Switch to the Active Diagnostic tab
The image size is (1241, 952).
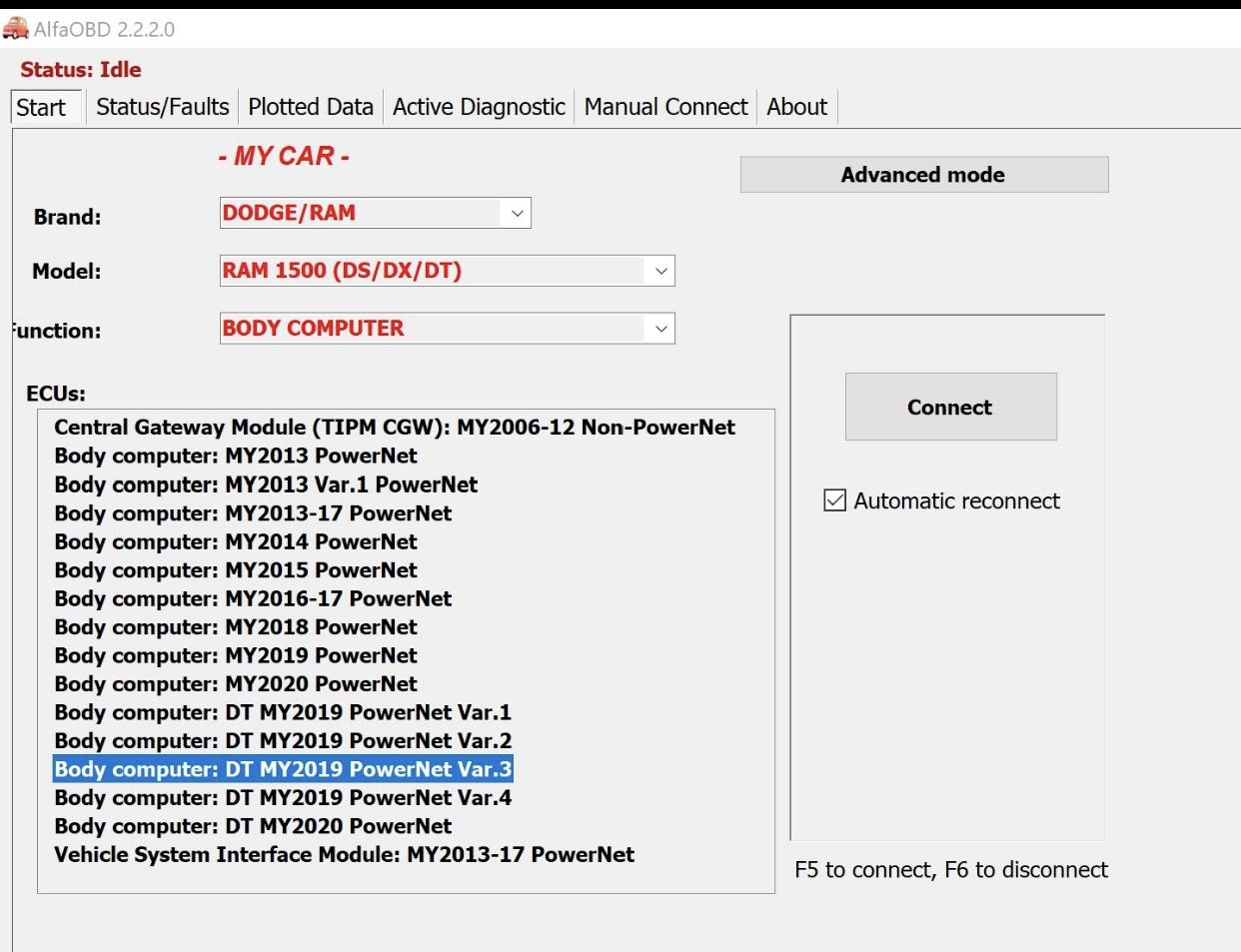pyautogui.click(x=479, y=107)
